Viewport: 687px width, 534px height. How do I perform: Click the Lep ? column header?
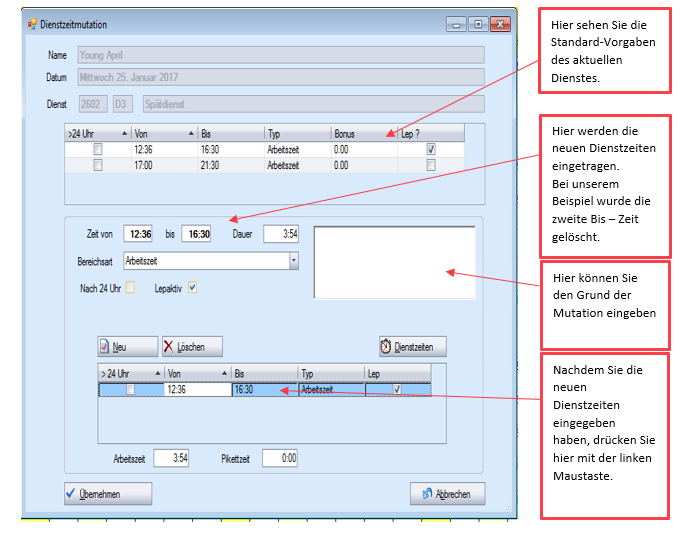click(431, 134)
